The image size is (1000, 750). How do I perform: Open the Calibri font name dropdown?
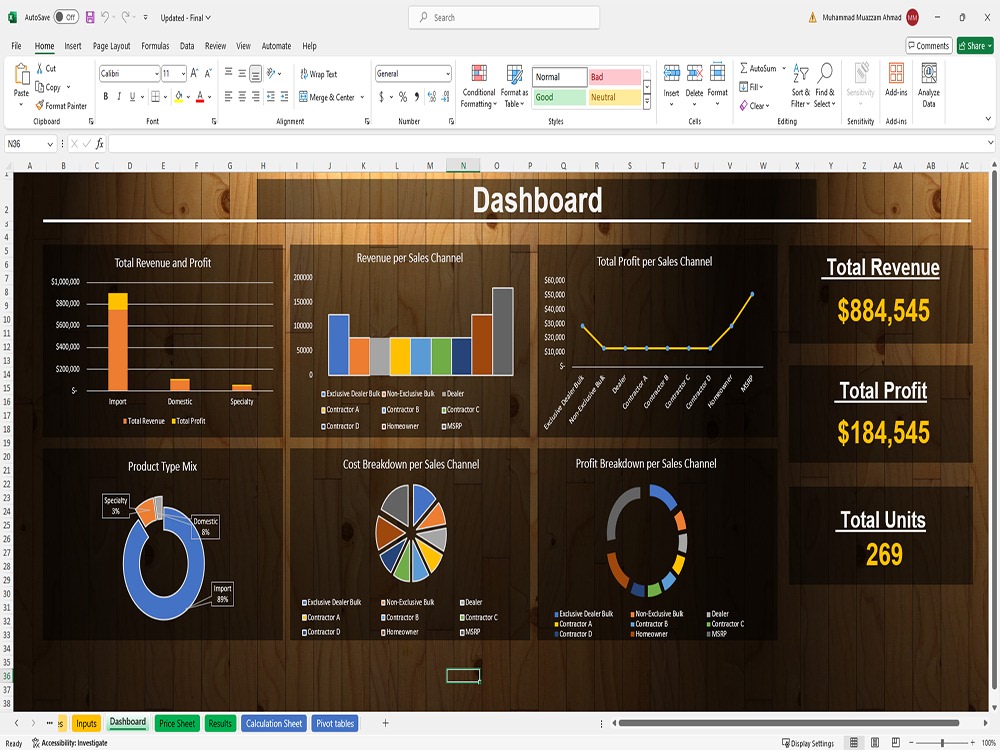pyautogui.click(x=156, y=74)
